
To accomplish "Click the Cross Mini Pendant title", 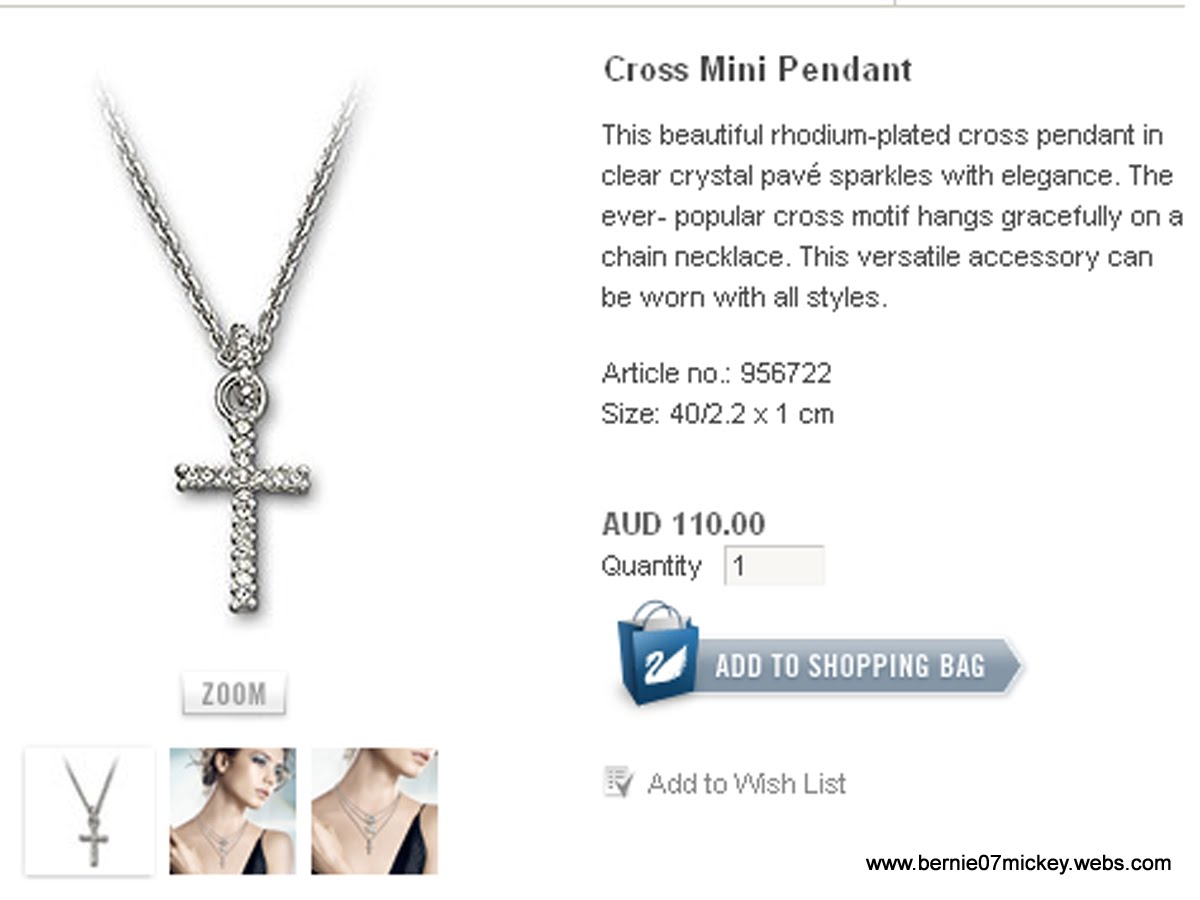I will (x=758, y=69).
